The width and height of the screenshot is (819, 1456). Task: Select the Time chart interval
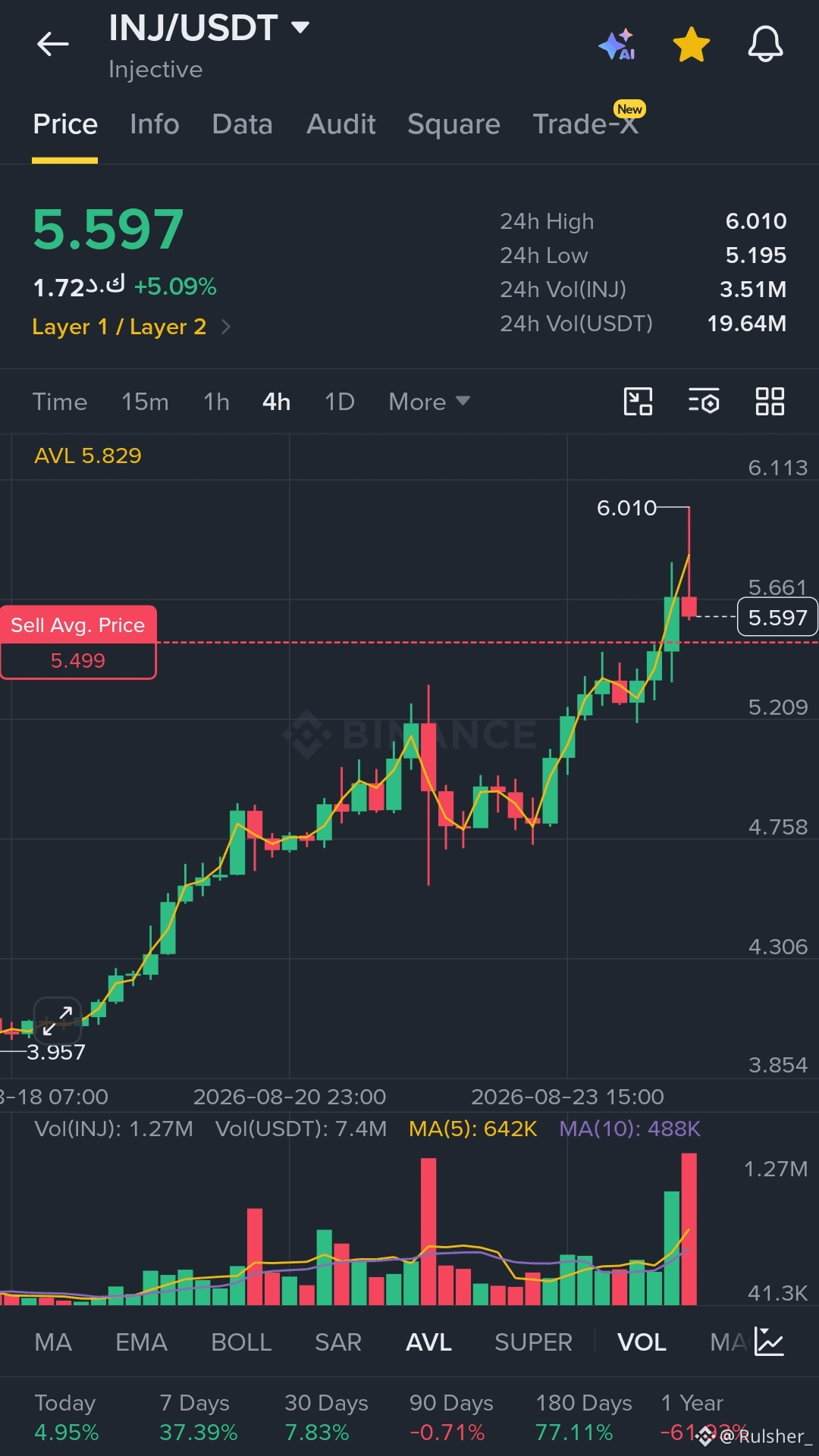click(60, 402)
